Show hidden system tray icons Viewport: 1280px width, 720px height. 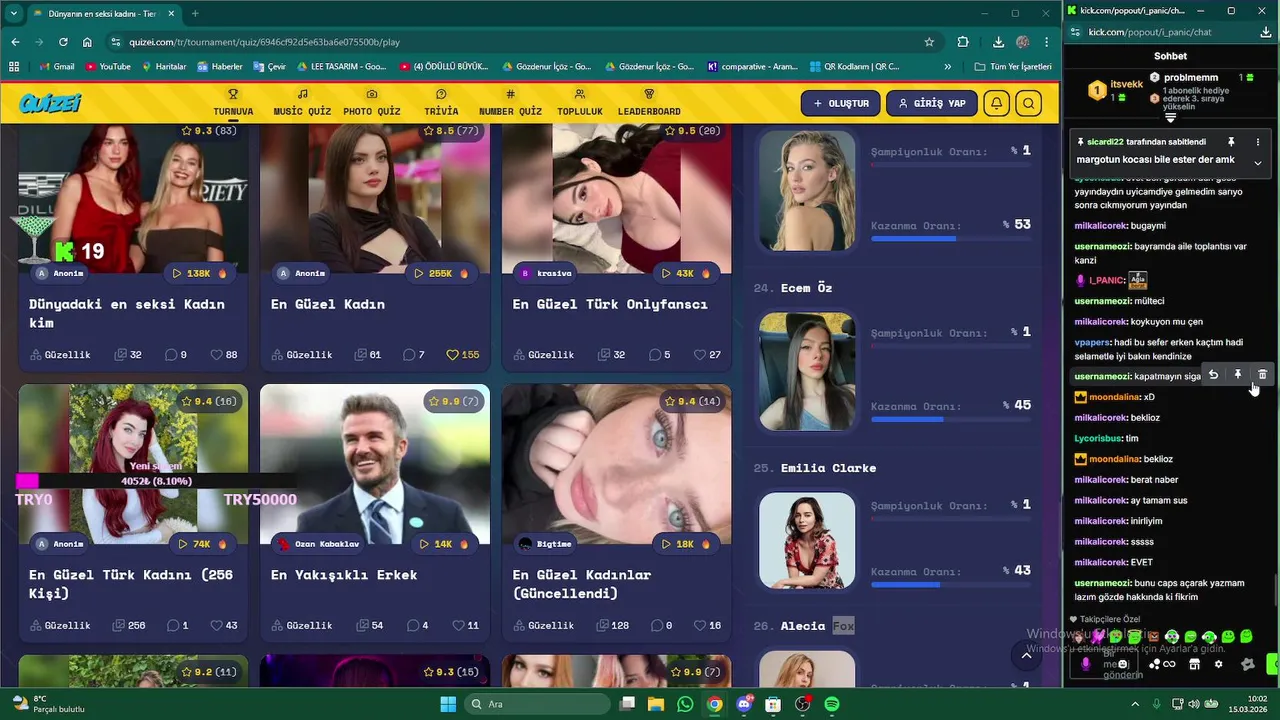[x=1135, y=704]
